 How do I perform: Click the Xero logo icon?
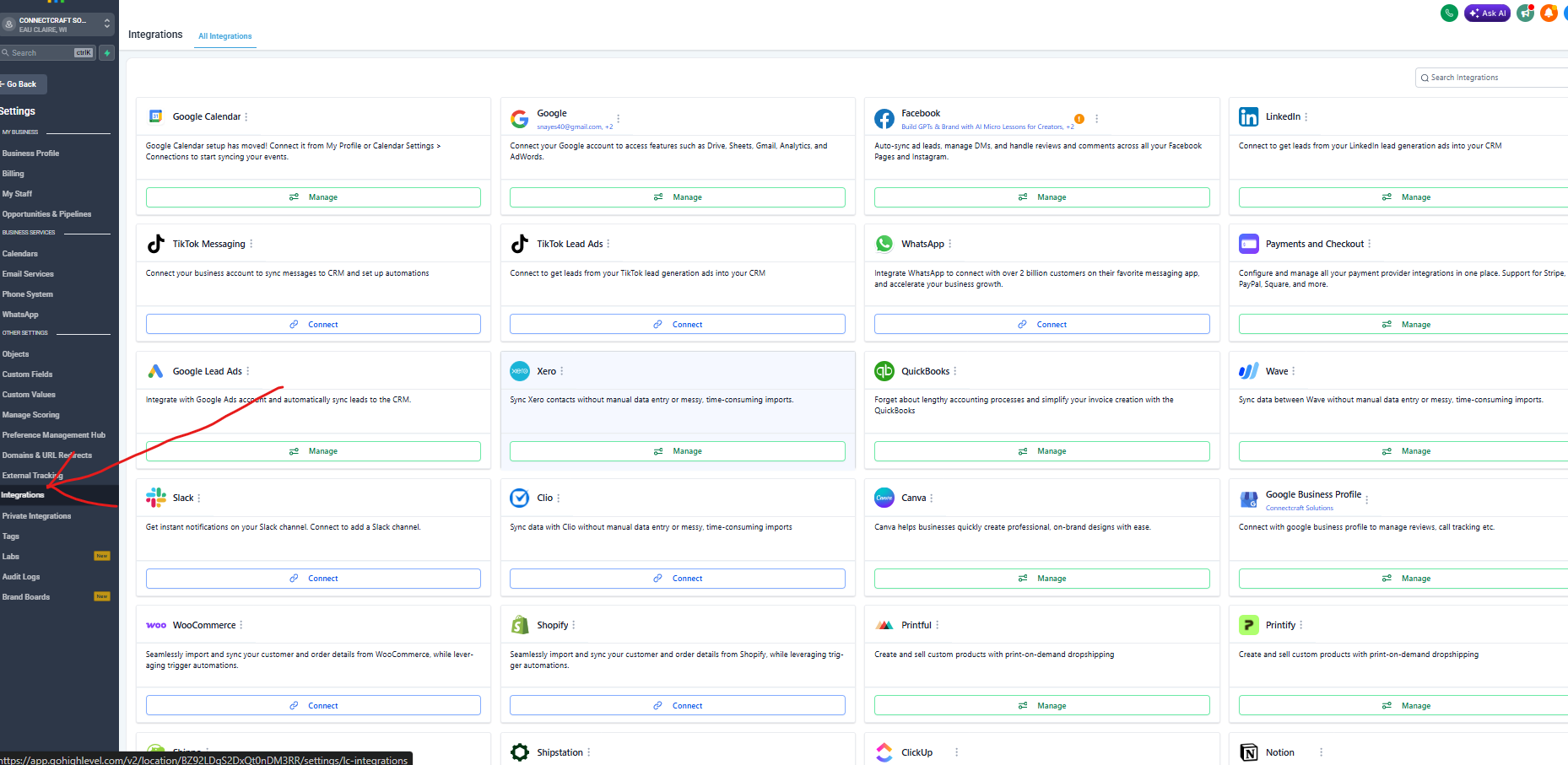520,371
